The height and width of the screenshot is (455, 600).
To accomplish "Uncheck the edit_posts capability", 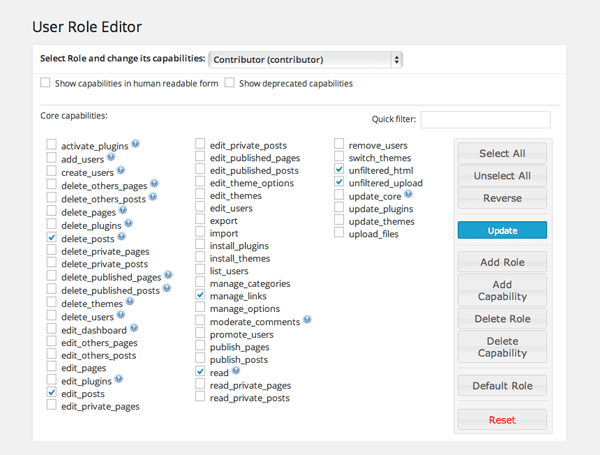I will (x=52, y=392).
